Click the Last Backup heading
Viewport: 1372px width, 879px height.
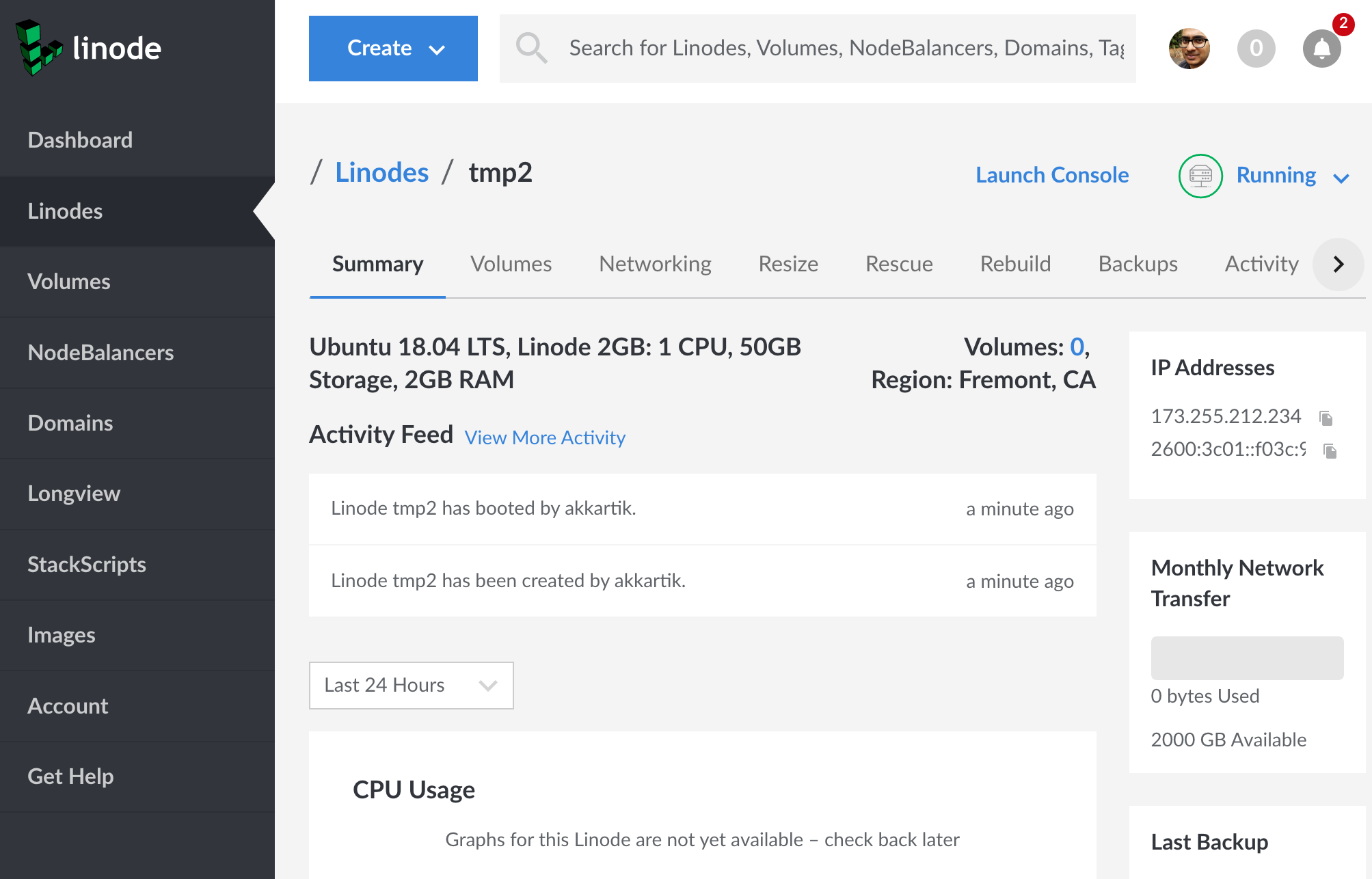(x=1209, y=842)
